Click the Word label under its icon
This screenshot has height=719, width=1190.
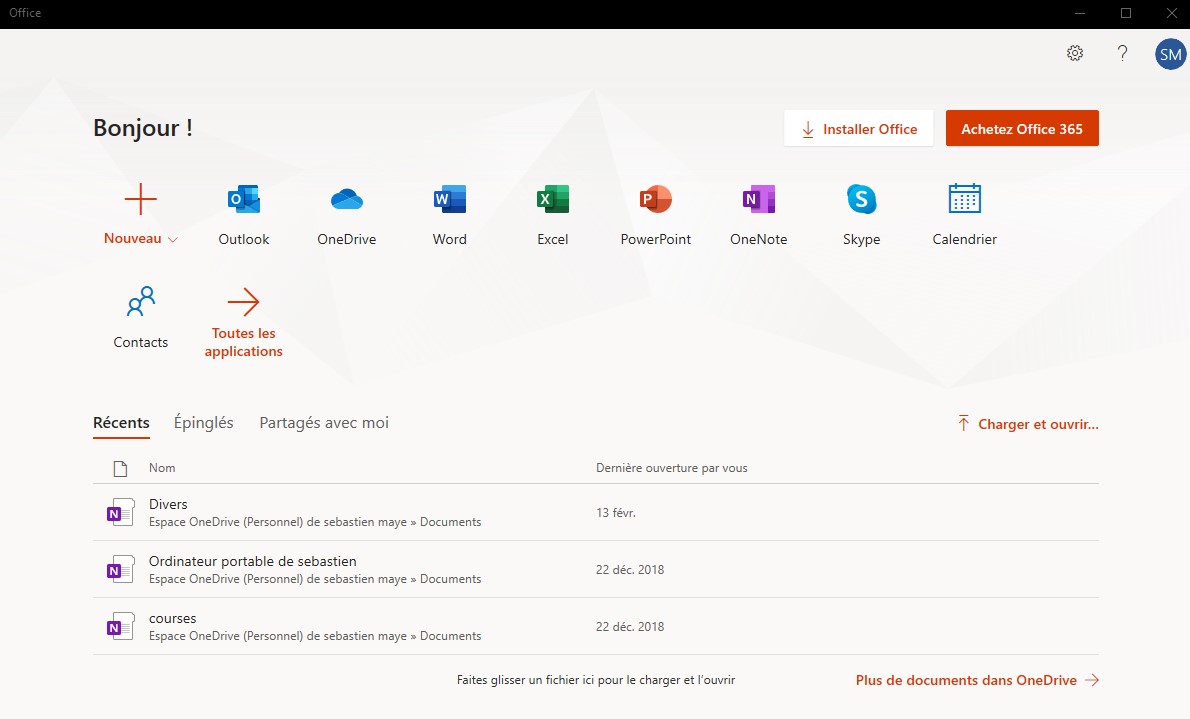pos(449,239)
